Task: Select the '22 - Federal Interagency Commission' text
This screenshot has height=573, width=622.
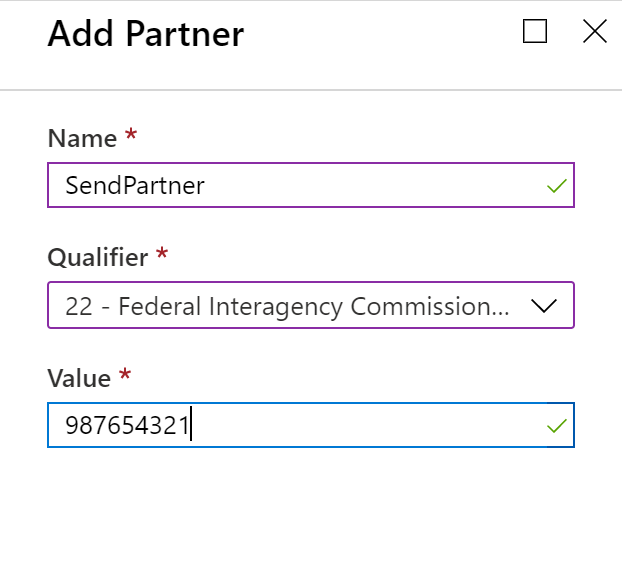Action: [287, 306]
